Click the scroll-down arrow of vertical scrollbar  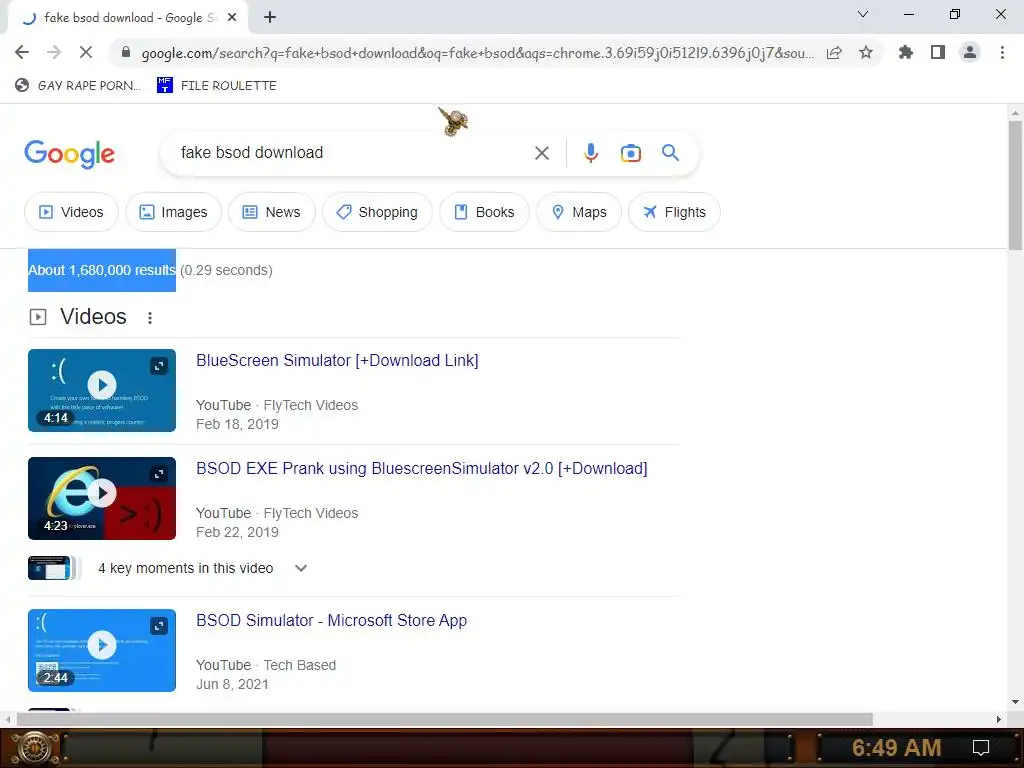pos(1016,703)
